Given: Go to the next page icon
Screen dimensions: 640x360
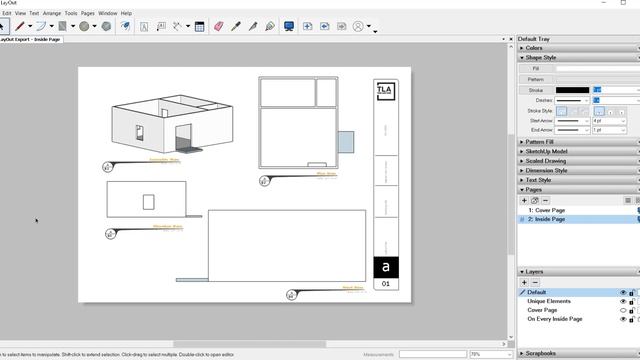Looking at the screenshot, I should (342, 27).
